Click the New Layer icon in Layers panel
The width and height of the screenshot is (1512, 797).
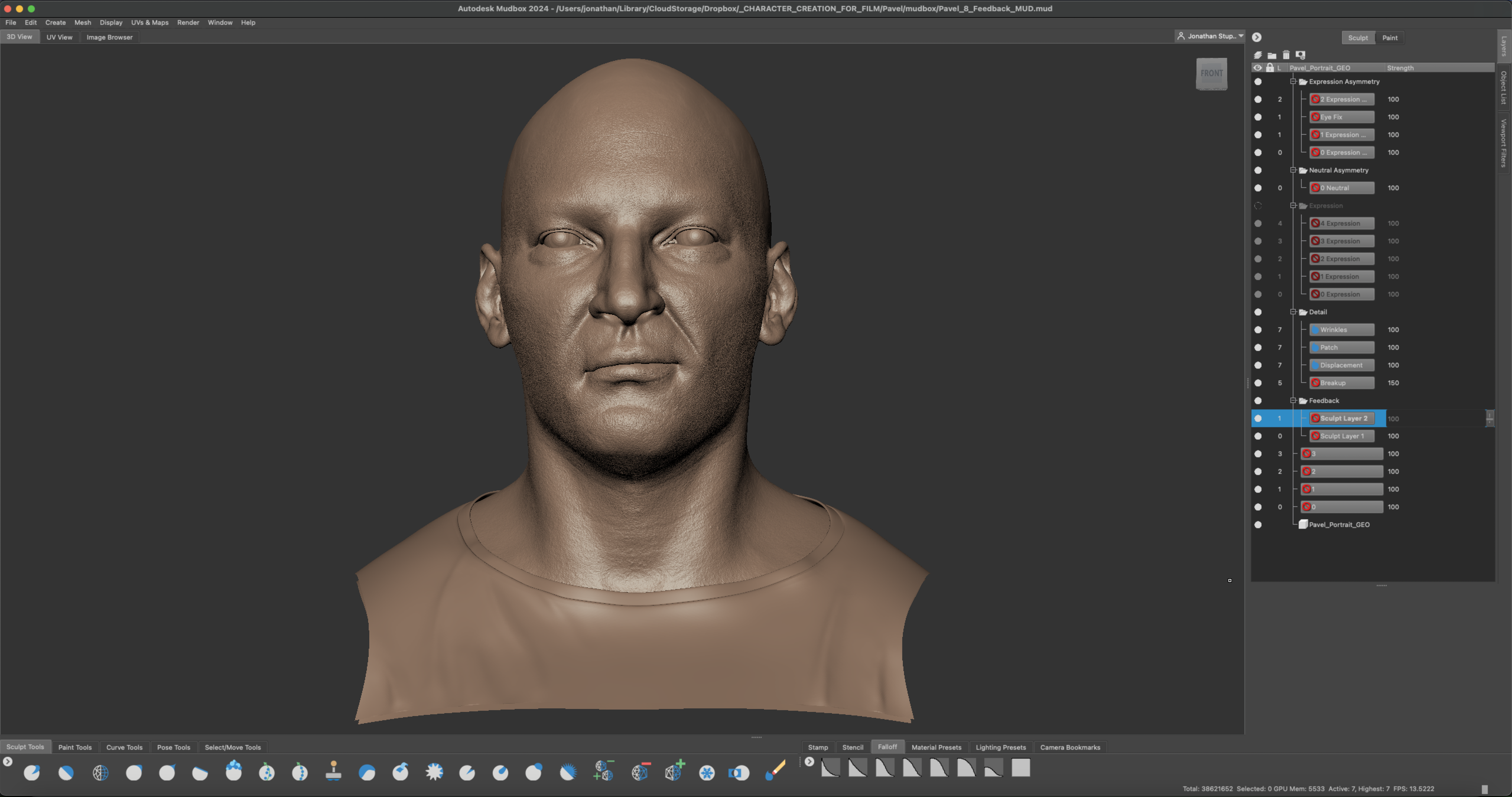tap(1258, 55)
